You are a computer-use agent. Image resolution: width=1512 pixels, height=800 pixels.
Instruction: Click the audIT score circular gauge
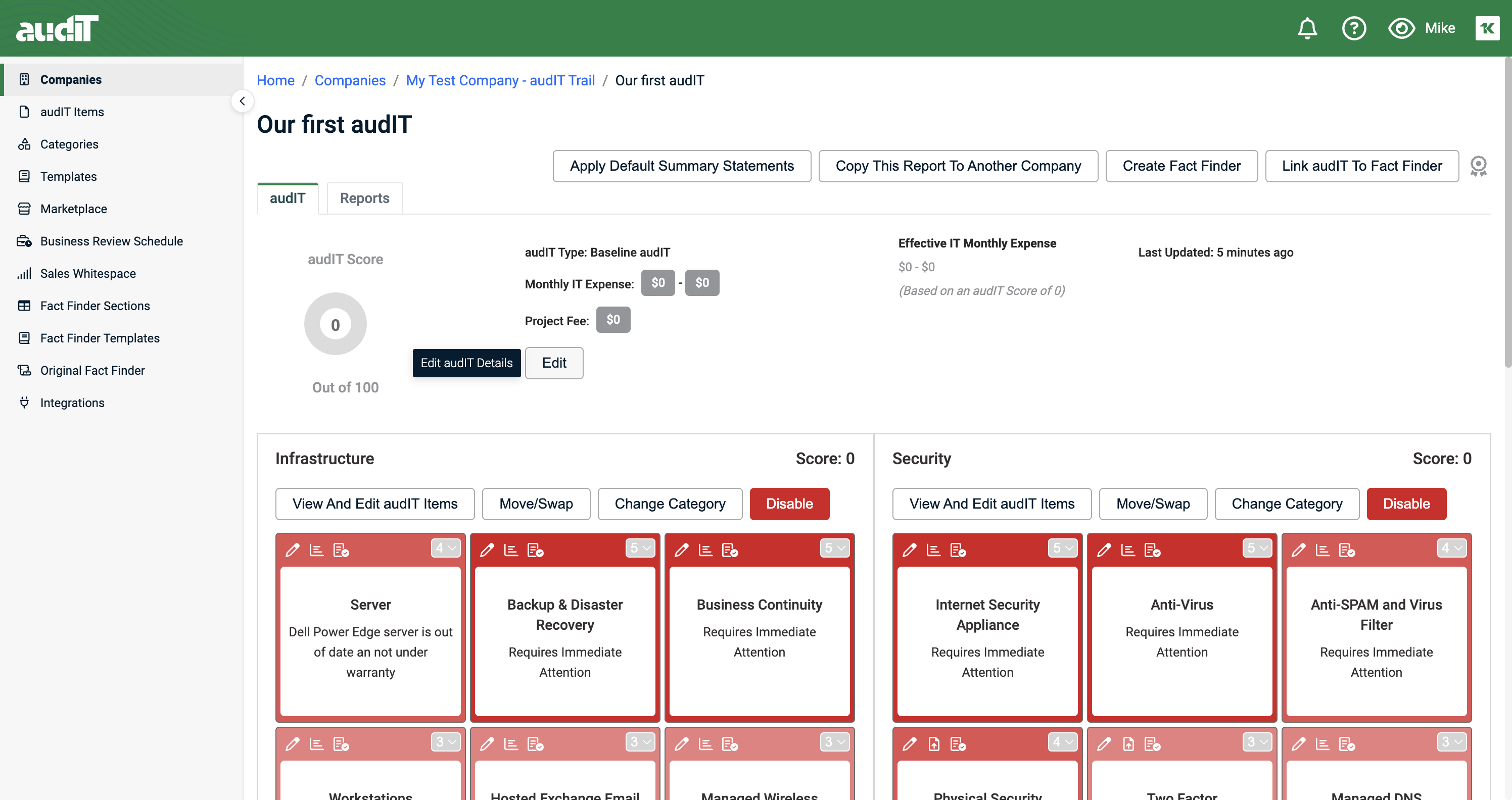pyautogui.click(x=335, y=324)
